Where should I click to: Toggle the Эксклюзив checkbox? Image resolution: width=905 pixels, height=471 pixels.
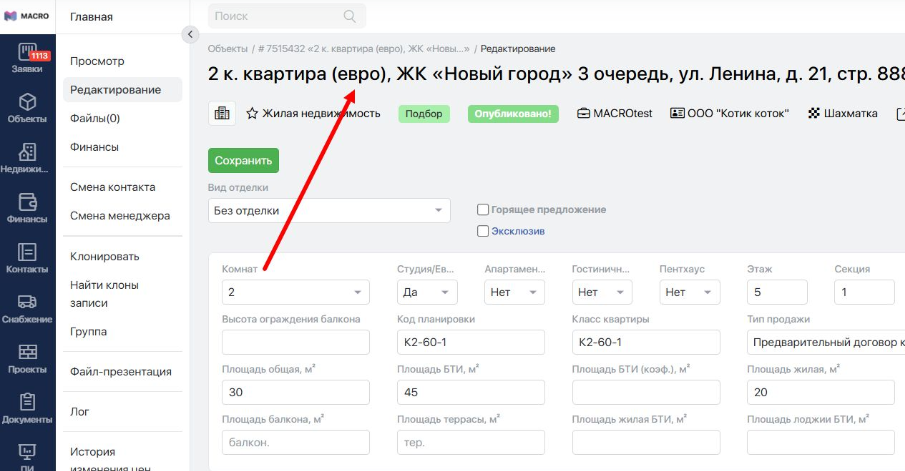[483, 231]
